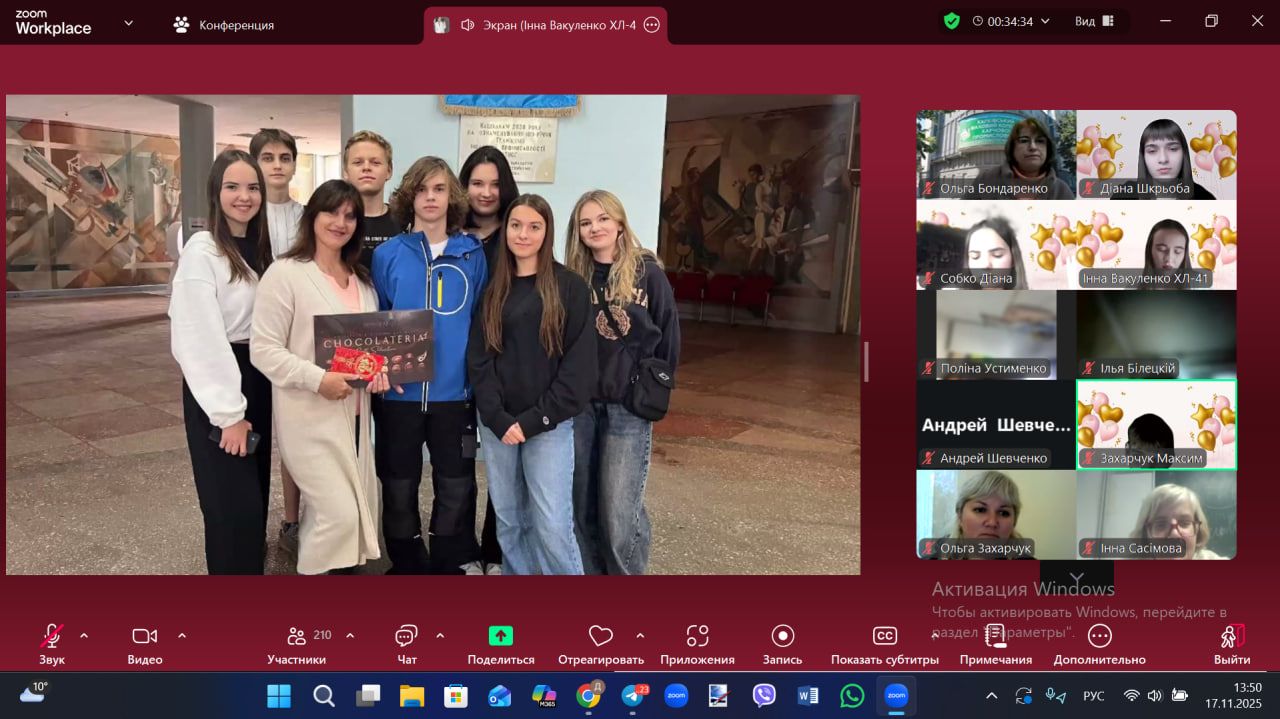Click the Отреагировать heart reaction icon

point(600,636)
